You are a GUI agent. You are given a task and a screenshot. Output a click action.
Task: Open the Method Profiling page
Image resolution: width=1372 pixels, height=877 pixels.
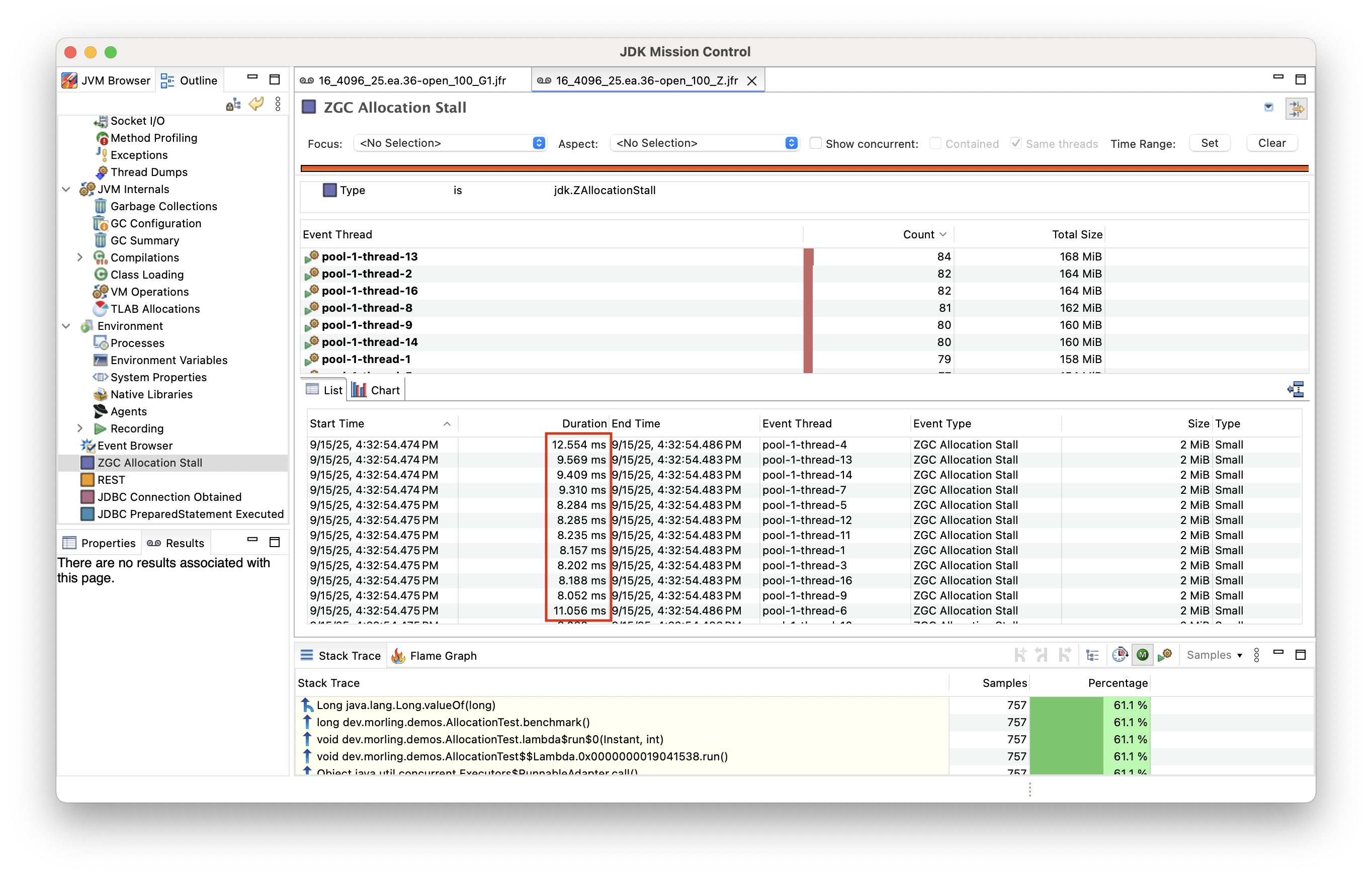click(153, 138)
